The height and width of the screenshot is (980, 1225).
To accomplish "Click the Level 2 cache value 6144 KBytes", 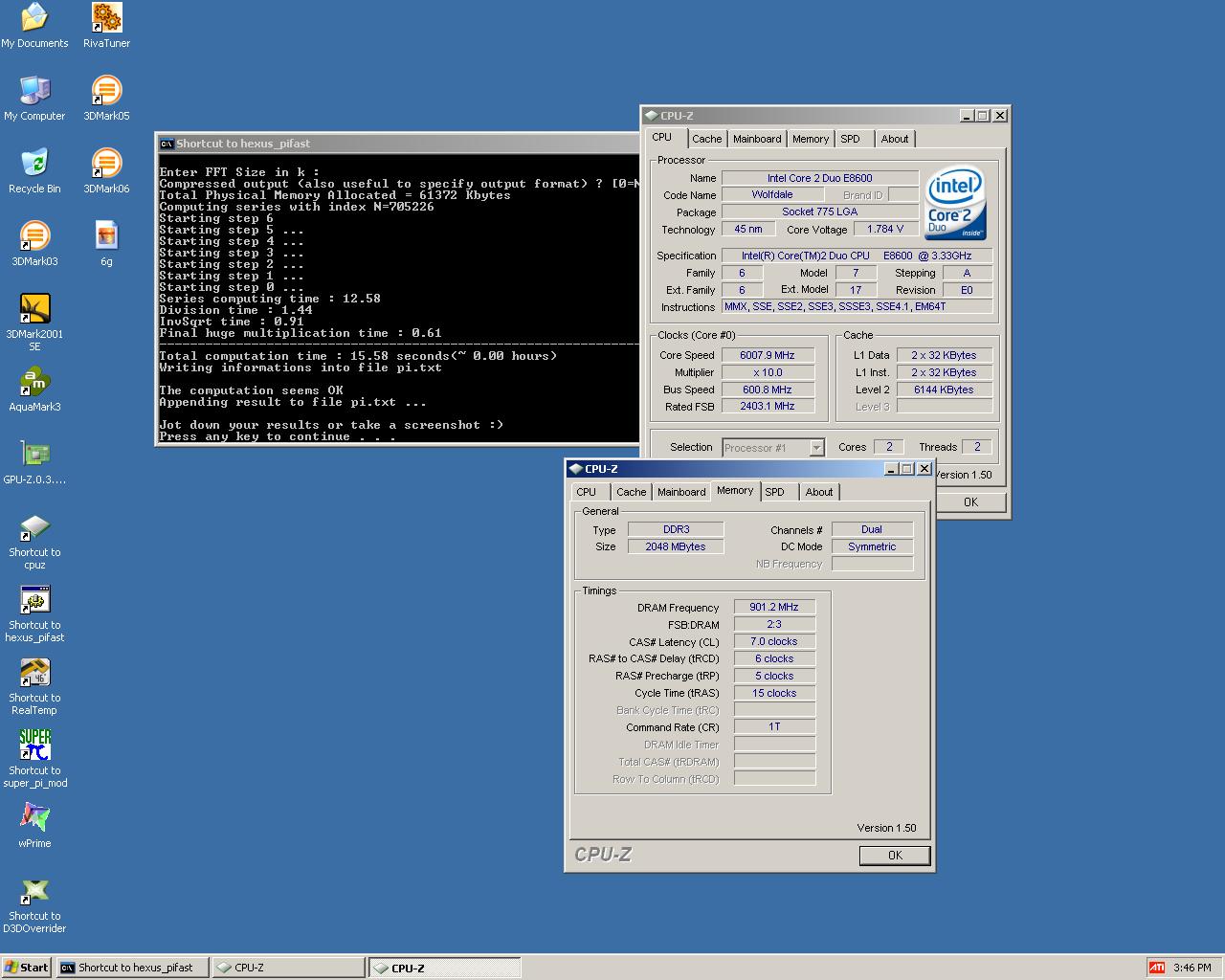I will (944, 390).
